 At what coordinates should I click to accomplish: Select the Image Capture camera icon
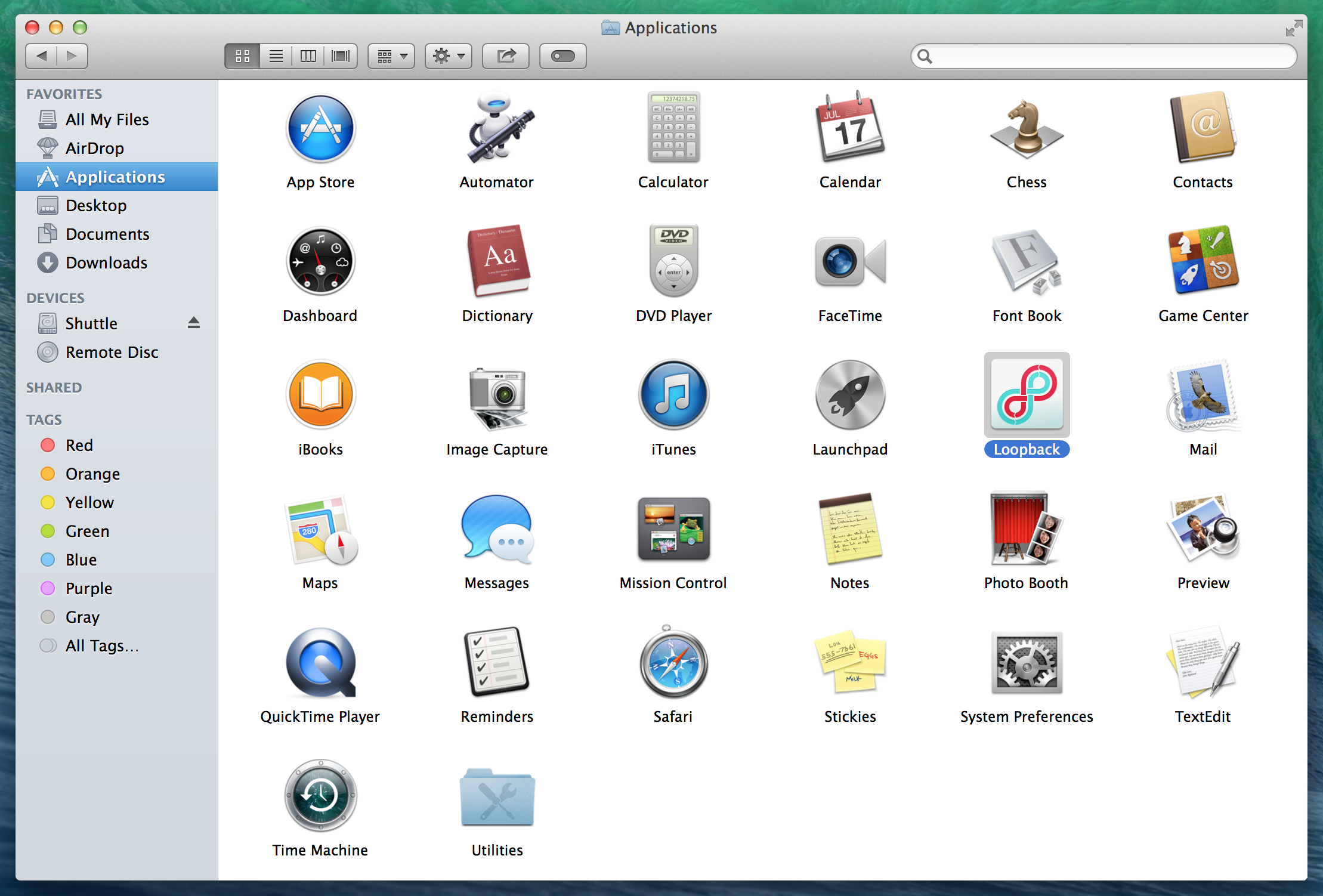click(498, 398)
